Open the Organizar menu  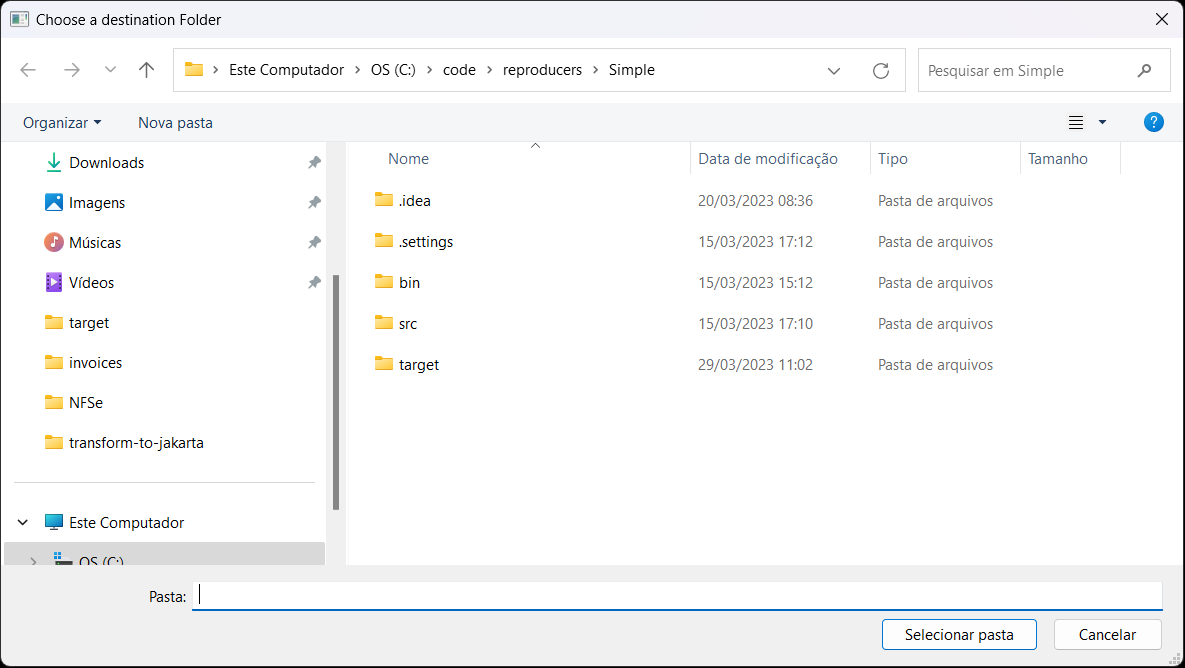[x=62, y=121]
